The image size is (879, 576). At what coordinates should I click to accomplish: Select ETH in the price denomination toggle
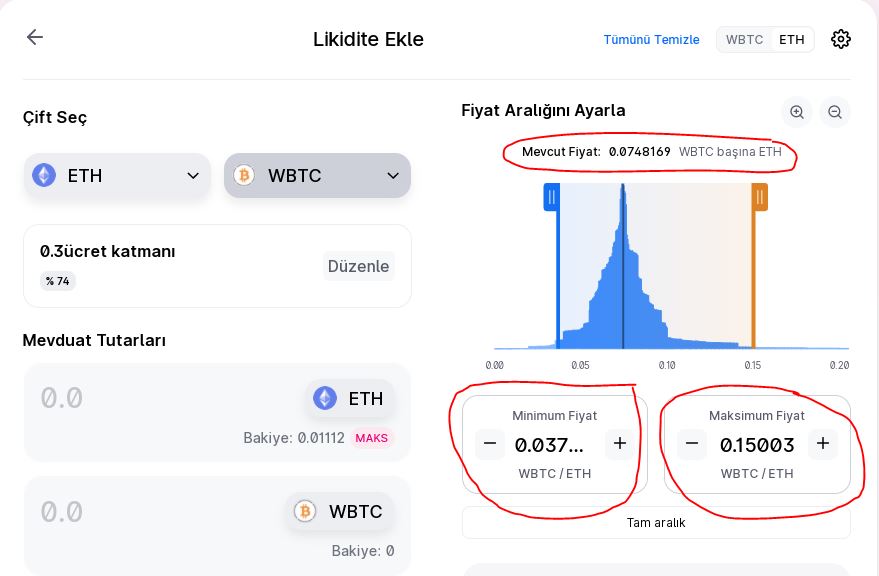(x=792, y=40)
